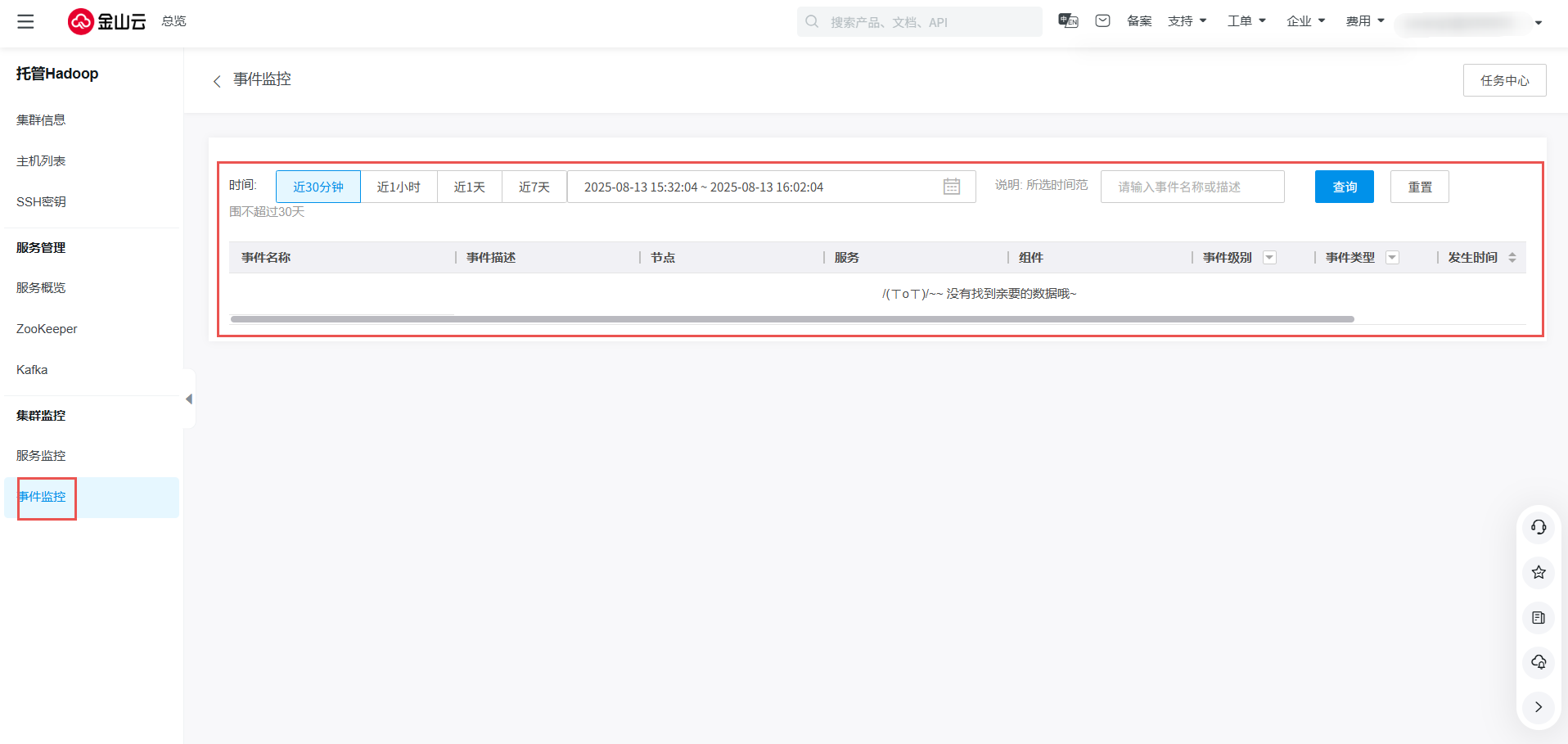1568x744 pixels.
Task: Click the cloud floating icon
Action: (x=1538, y=662)
